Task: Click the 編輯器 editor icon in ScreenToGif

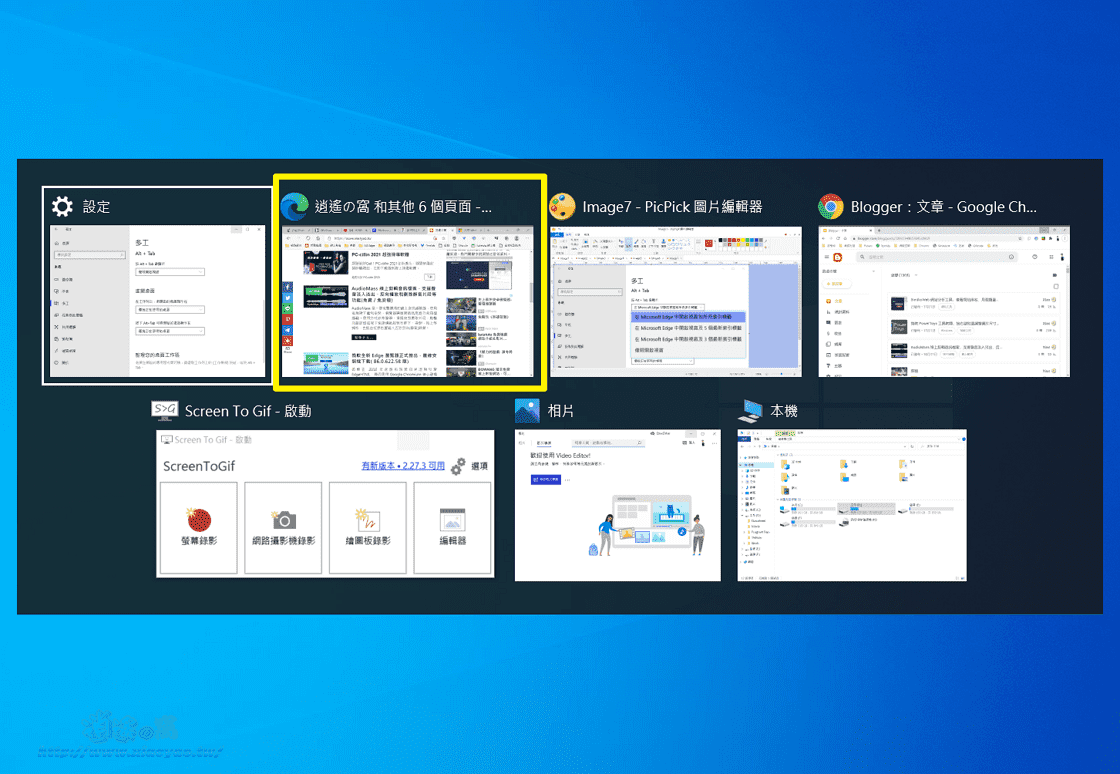Action: [451, 519]
